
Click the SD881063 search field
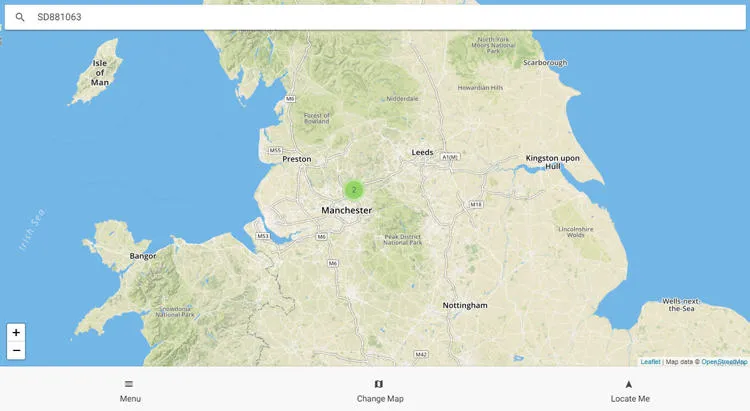point(375,17)
